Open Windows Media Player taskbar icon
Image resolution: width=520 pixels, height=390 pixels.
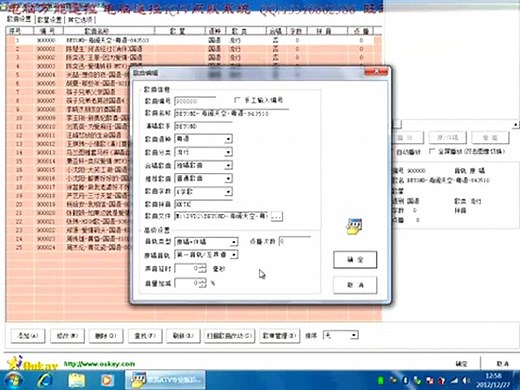point(107,380)
